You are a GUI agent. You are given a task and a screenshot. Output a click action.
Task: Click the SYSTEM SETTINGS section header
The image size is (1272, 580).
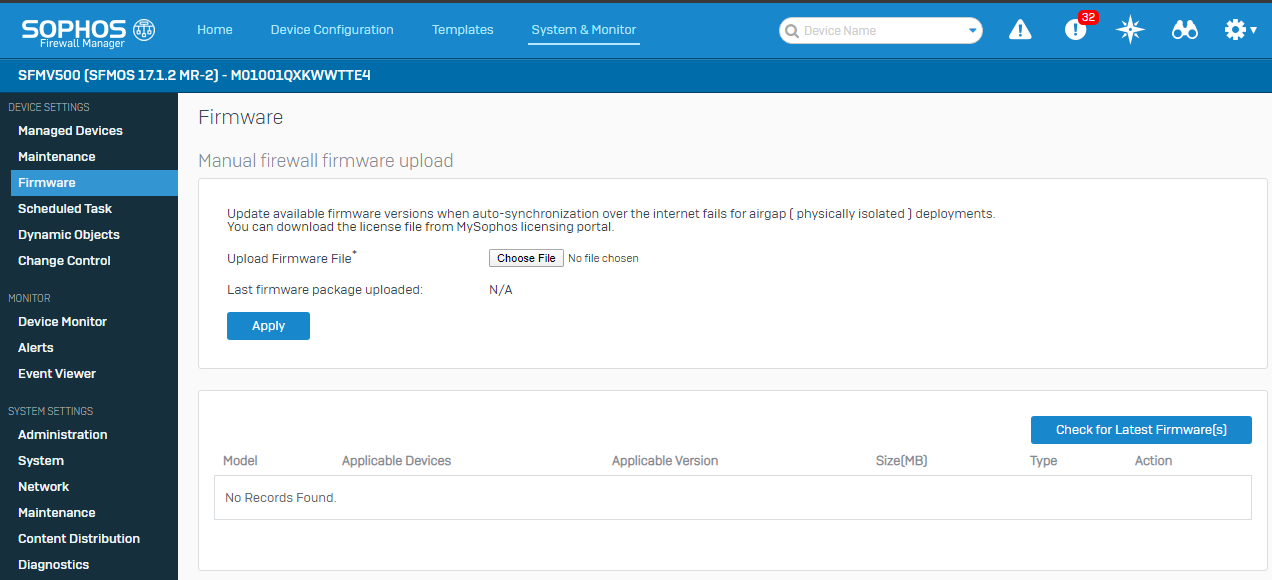pyautogui.click(x=51, y=411)
